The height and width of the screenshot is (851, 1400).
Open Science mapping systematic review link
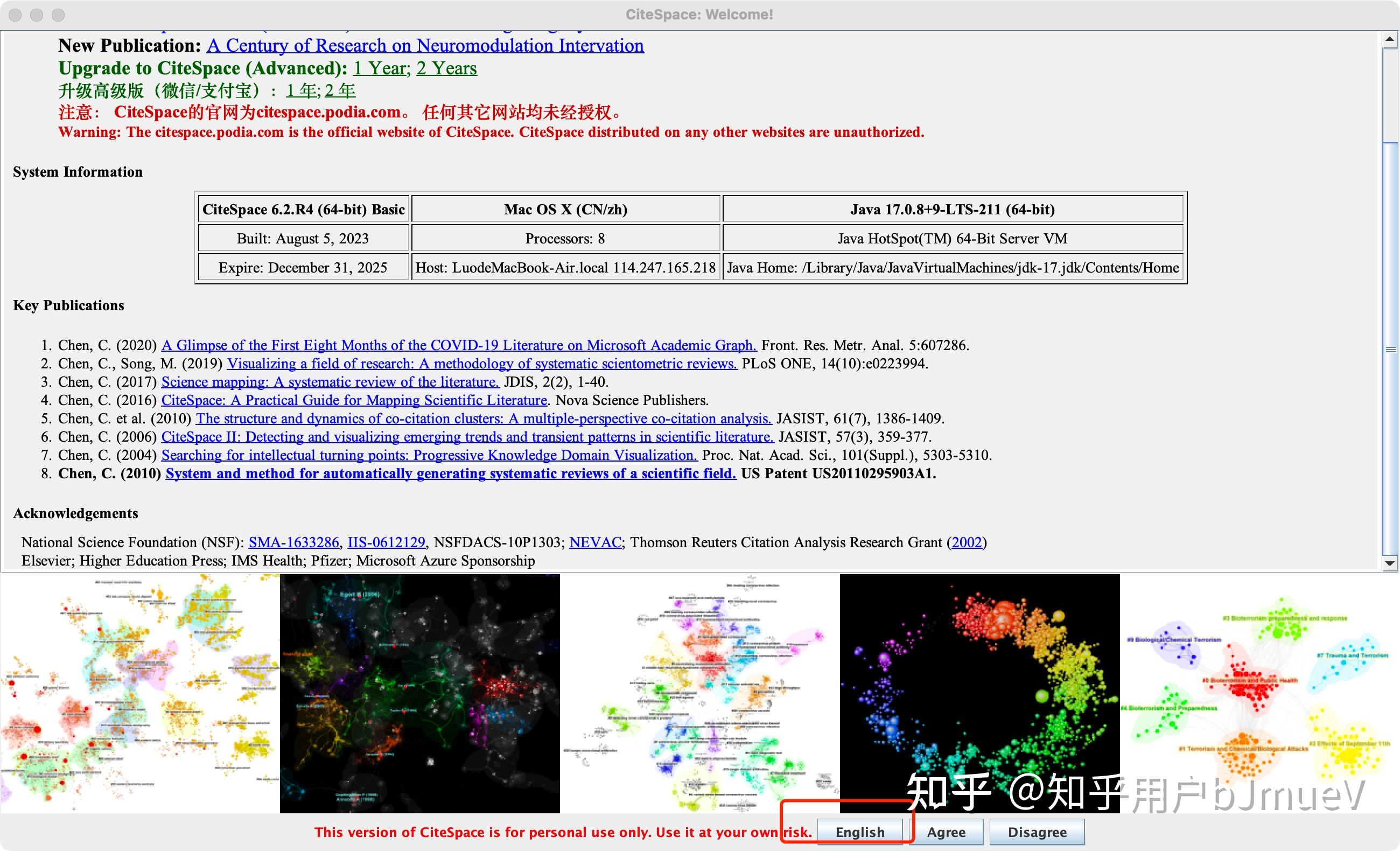[330, 382]
